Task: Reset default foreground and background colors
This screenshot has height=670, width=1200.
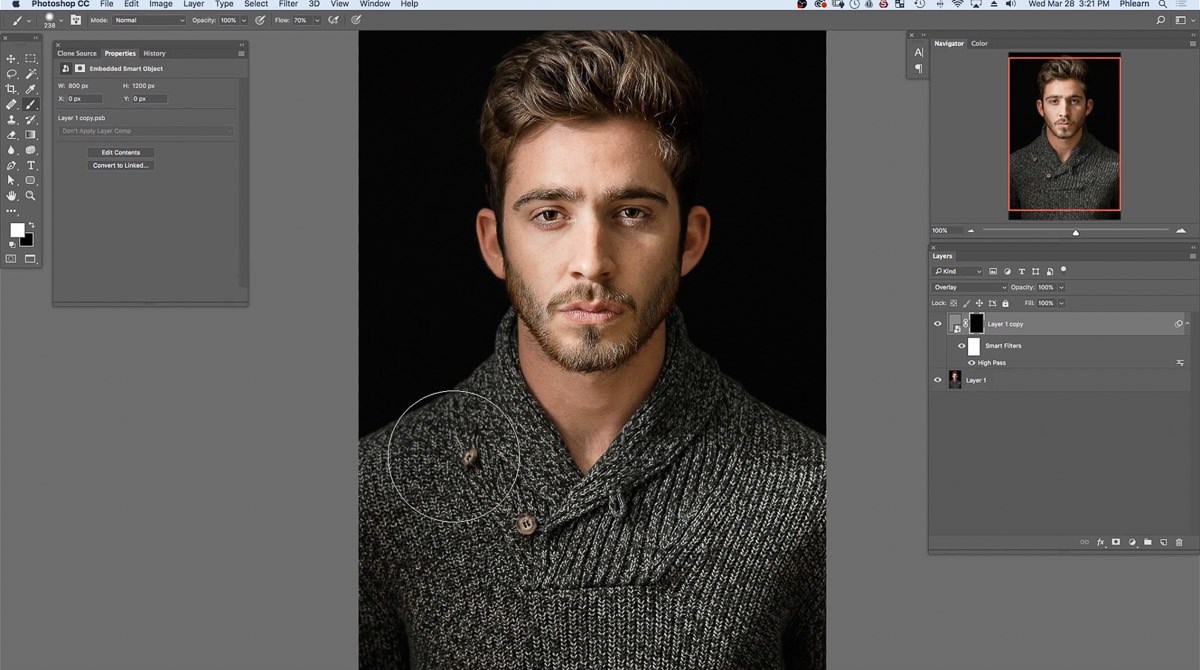Action: (x=12, y=243)
